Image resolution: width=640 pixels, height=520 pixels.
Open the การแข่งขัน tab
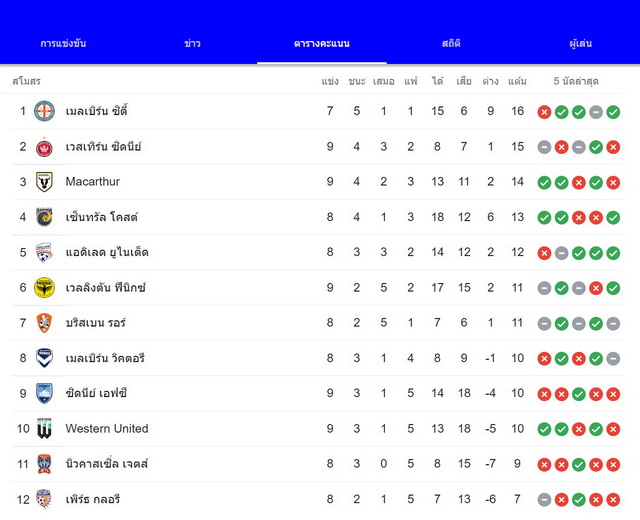[63, 43]
